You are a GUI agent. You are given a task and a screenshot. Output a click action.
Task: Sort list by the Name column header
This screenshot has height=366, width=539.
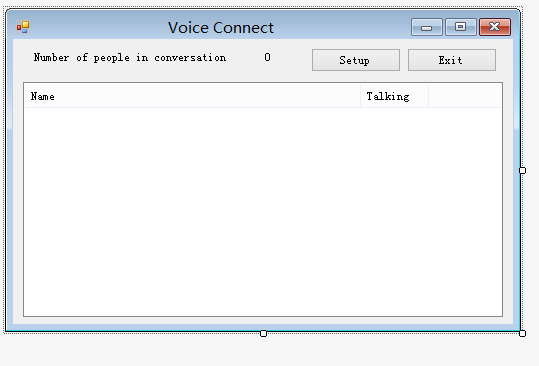point(192,96)
